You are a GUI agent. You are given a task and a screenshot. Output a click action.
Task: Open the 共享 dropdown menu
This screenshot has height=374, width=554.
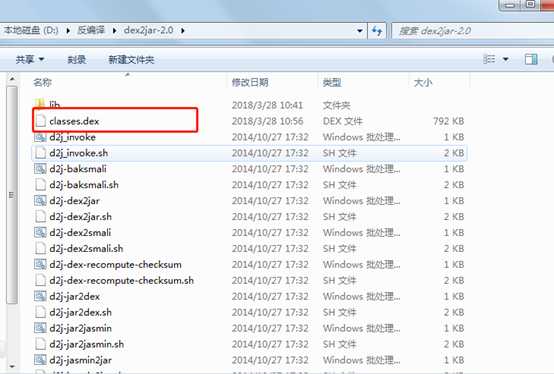click(x=30, y=59)
